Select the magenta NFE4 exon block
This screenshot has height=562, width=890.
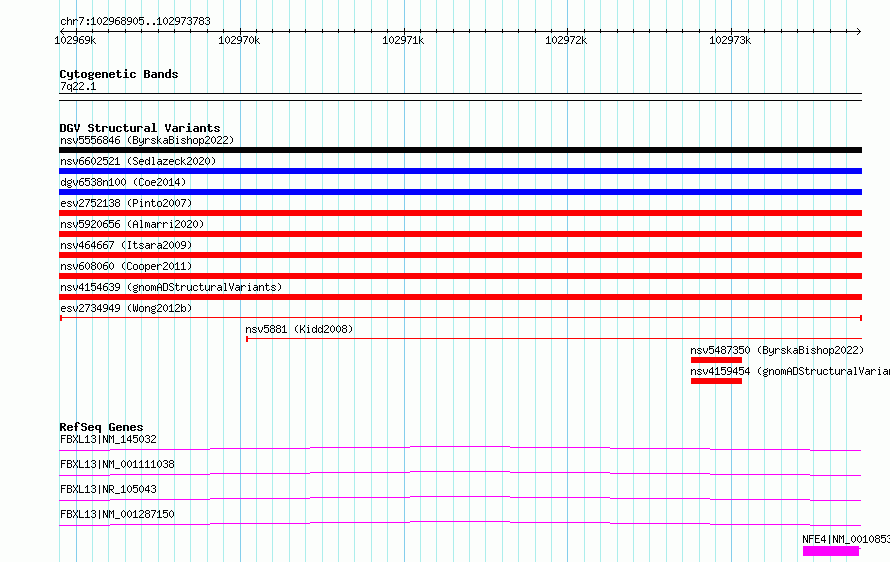click(831, 551)
